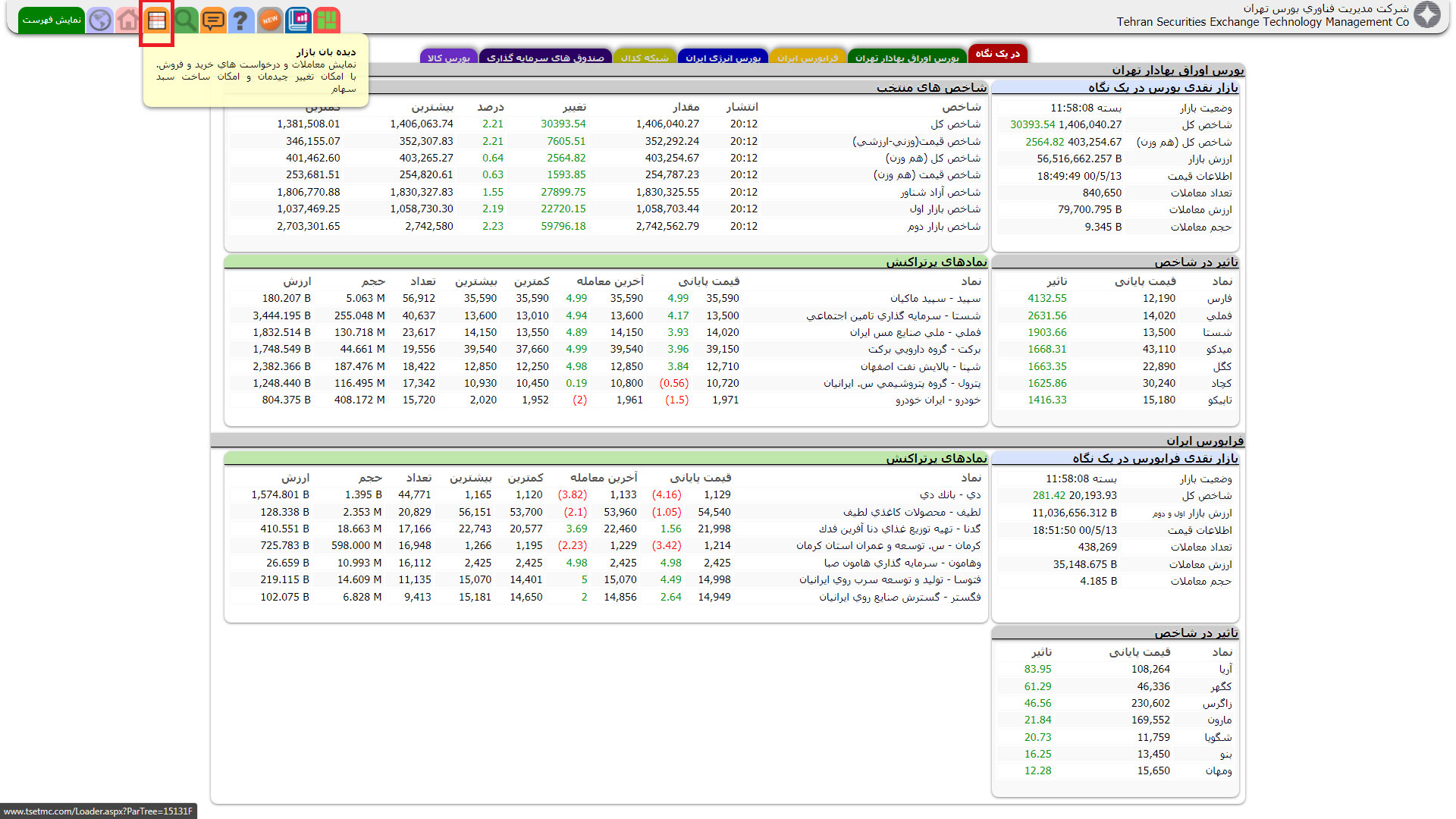The height and width of the screenshot is (819, 1456).
Task: Open symbol ومهان in Farabourse impact list
Action: pos(1219,771)
